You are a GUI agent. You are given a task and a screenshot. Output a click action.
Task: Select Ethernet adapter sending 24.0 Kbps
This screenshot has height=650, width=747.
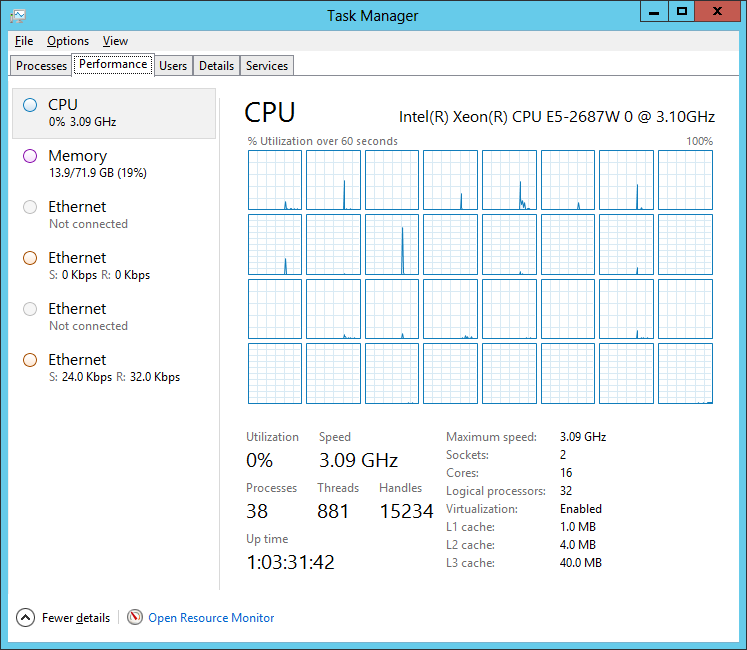coord(114,368)
